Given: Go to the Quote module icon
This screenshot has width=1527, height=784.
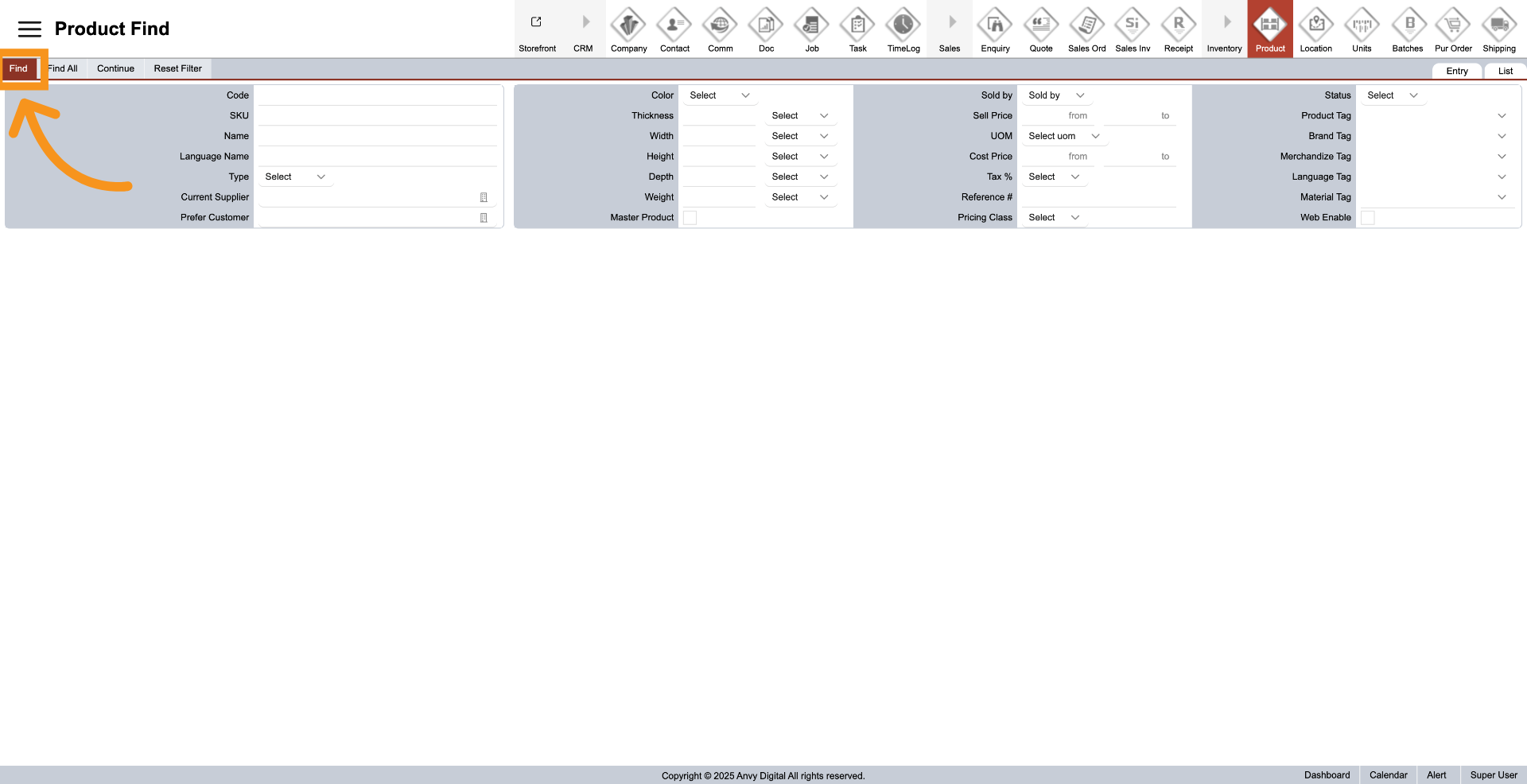Looking at the screenshot, I should coord(1041,25).
